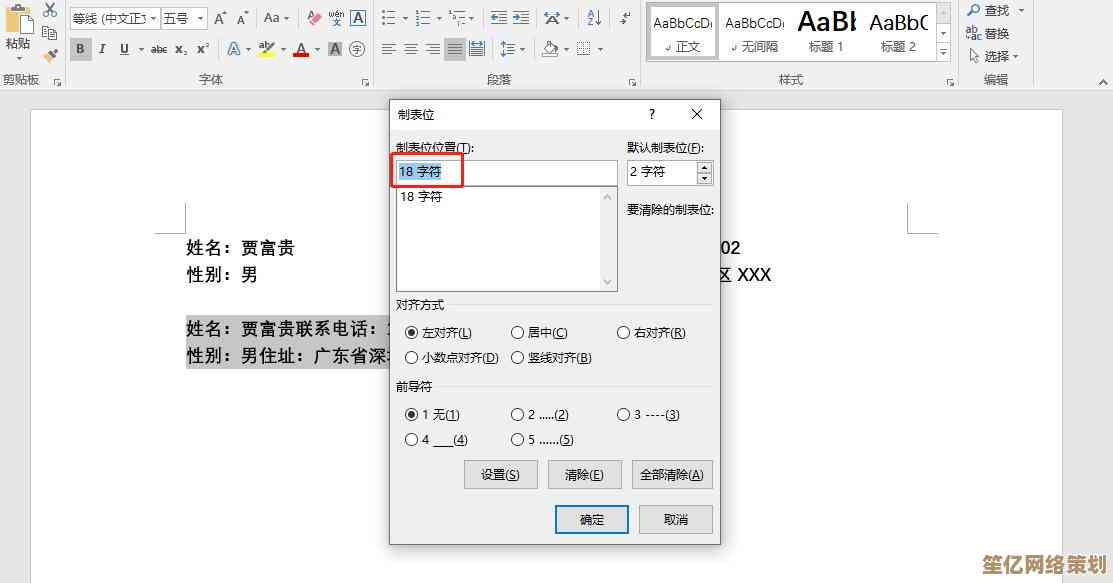
Task: Select the 右对齐 (right align) radio option
Action: (x=624, y=333)
